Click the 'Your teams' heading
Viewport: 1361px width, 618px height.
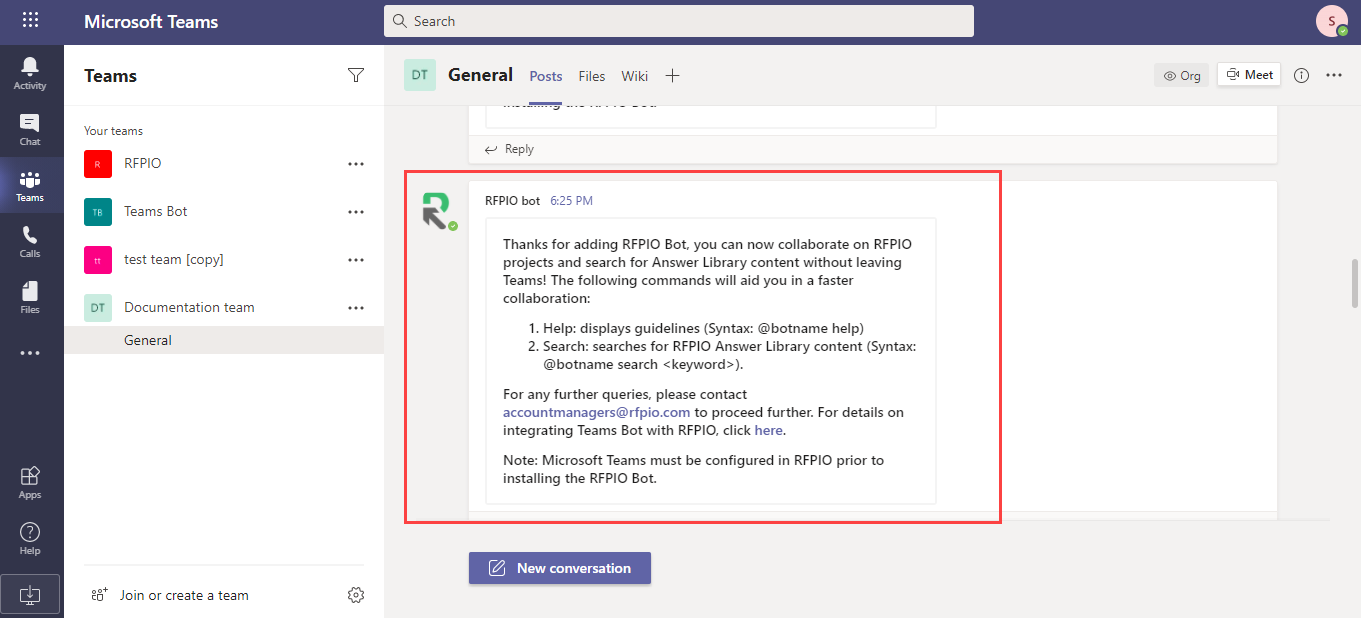tap(113, 131)
